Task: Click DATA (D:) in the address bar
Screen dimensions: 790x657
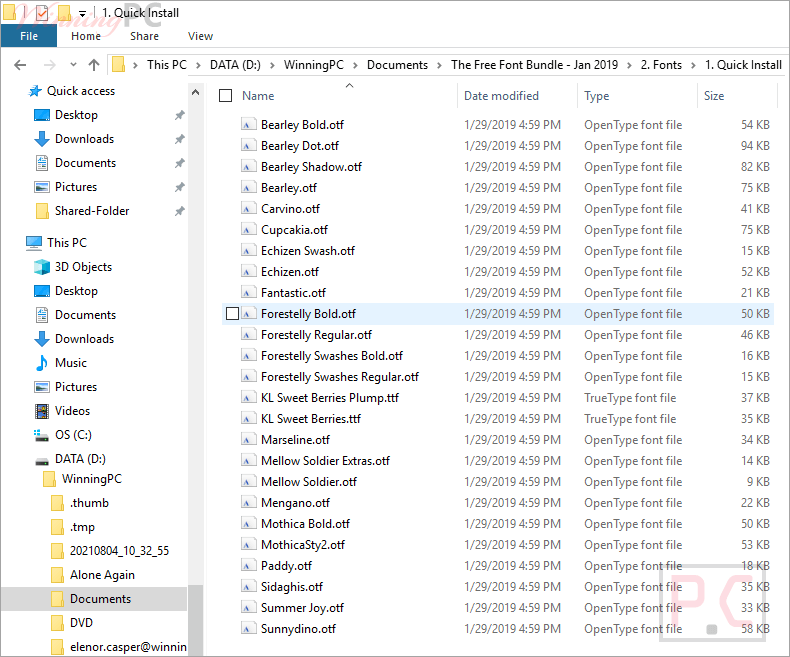Action: [x=235, y=65]
